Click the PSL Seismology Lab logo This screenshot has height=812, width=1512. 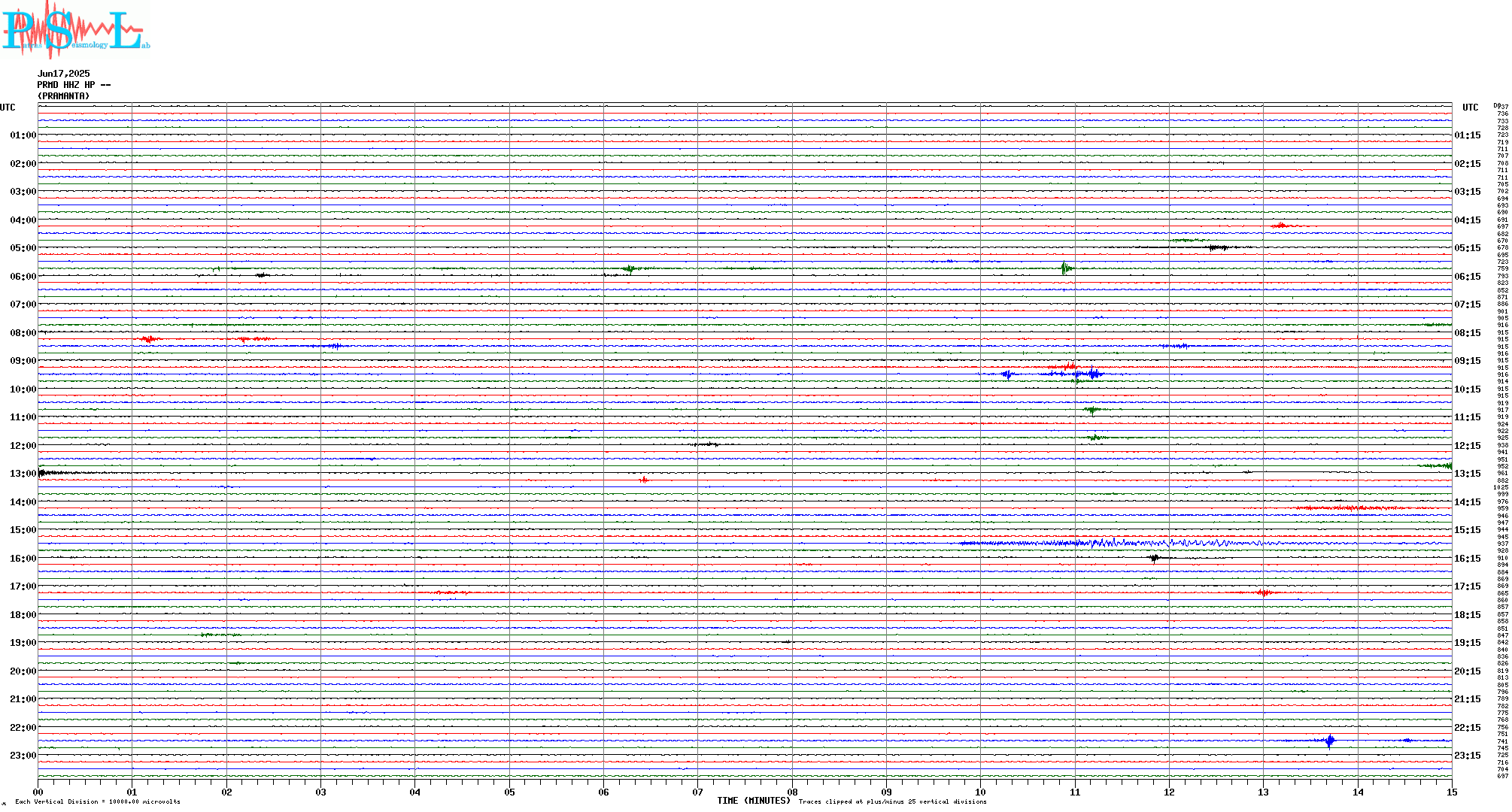coord(75,30)
